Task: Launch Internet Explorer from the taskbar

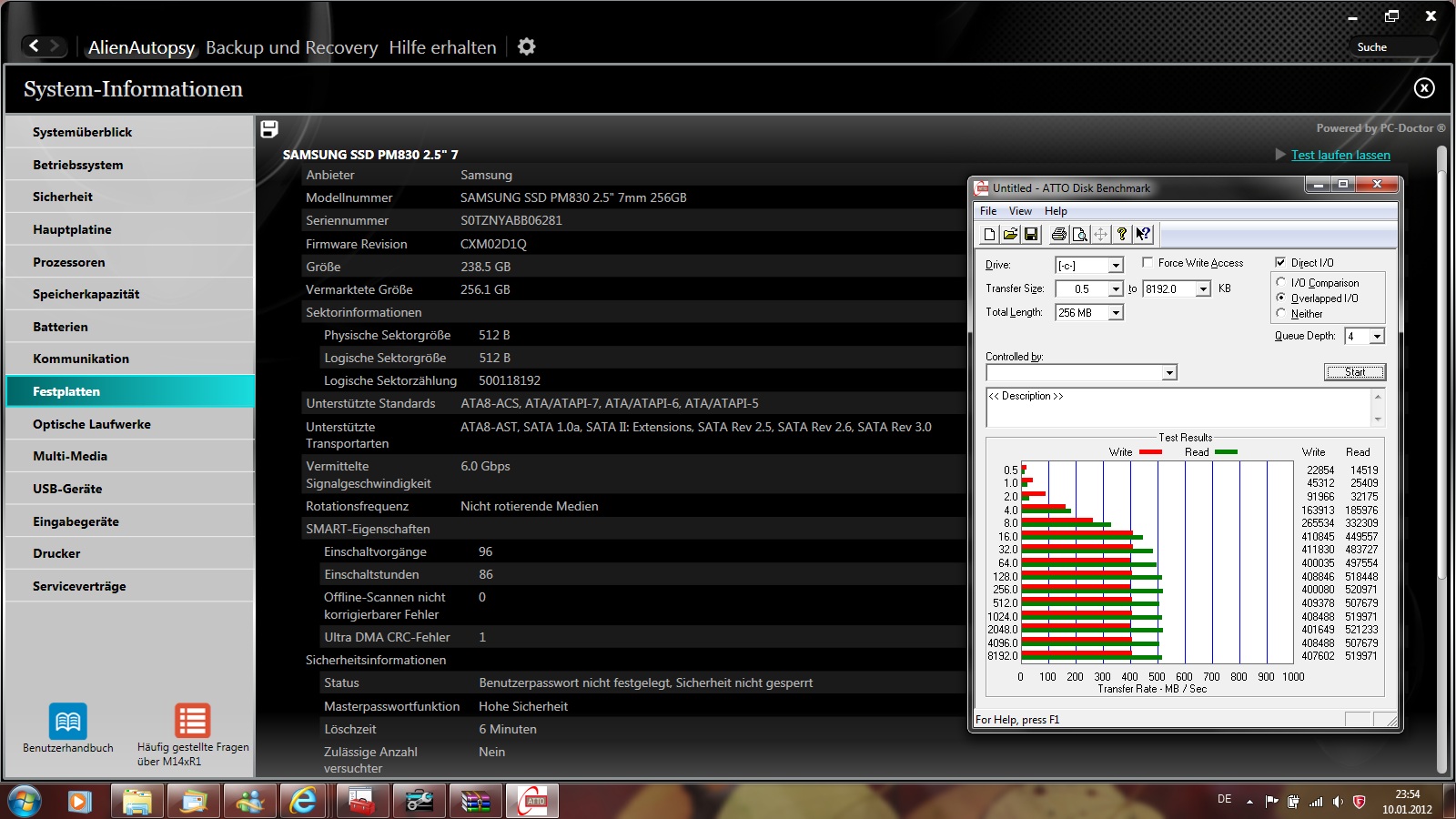Action: pos(304,802)
